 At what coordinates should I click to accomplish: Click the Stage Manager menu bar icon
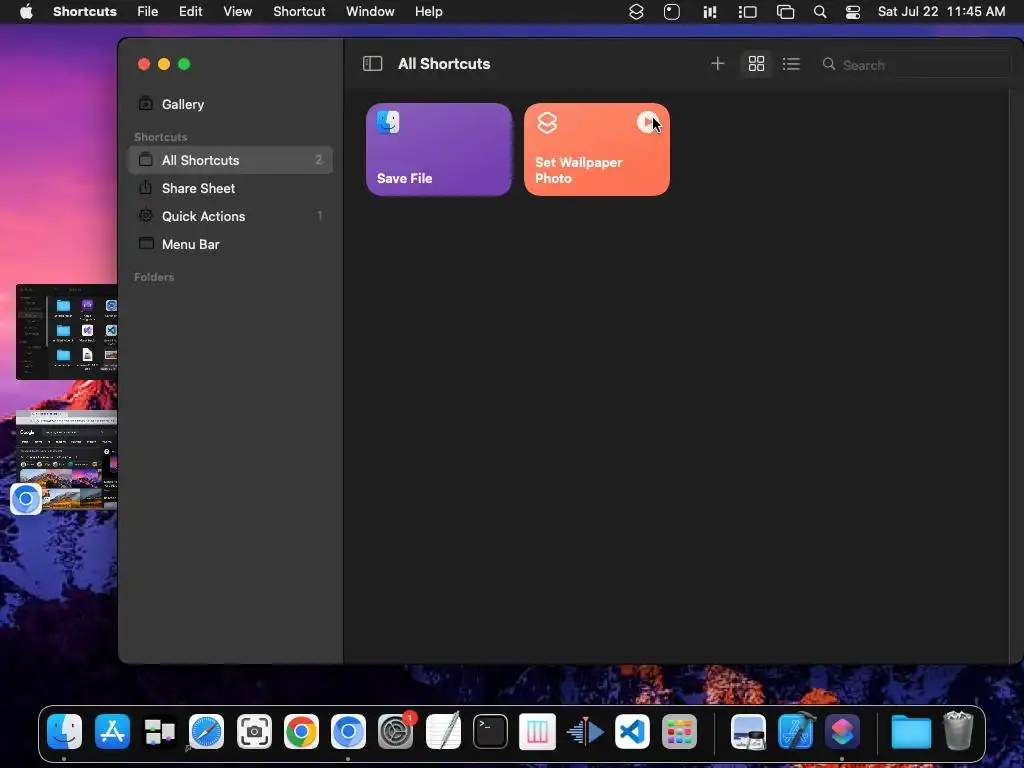point(747,12)
